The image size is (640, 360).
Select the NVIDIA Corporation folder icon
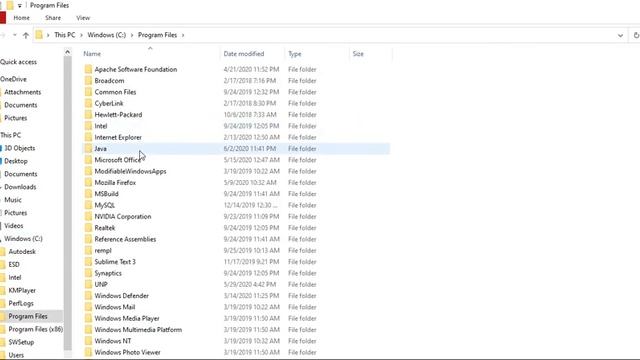point(88,216)
